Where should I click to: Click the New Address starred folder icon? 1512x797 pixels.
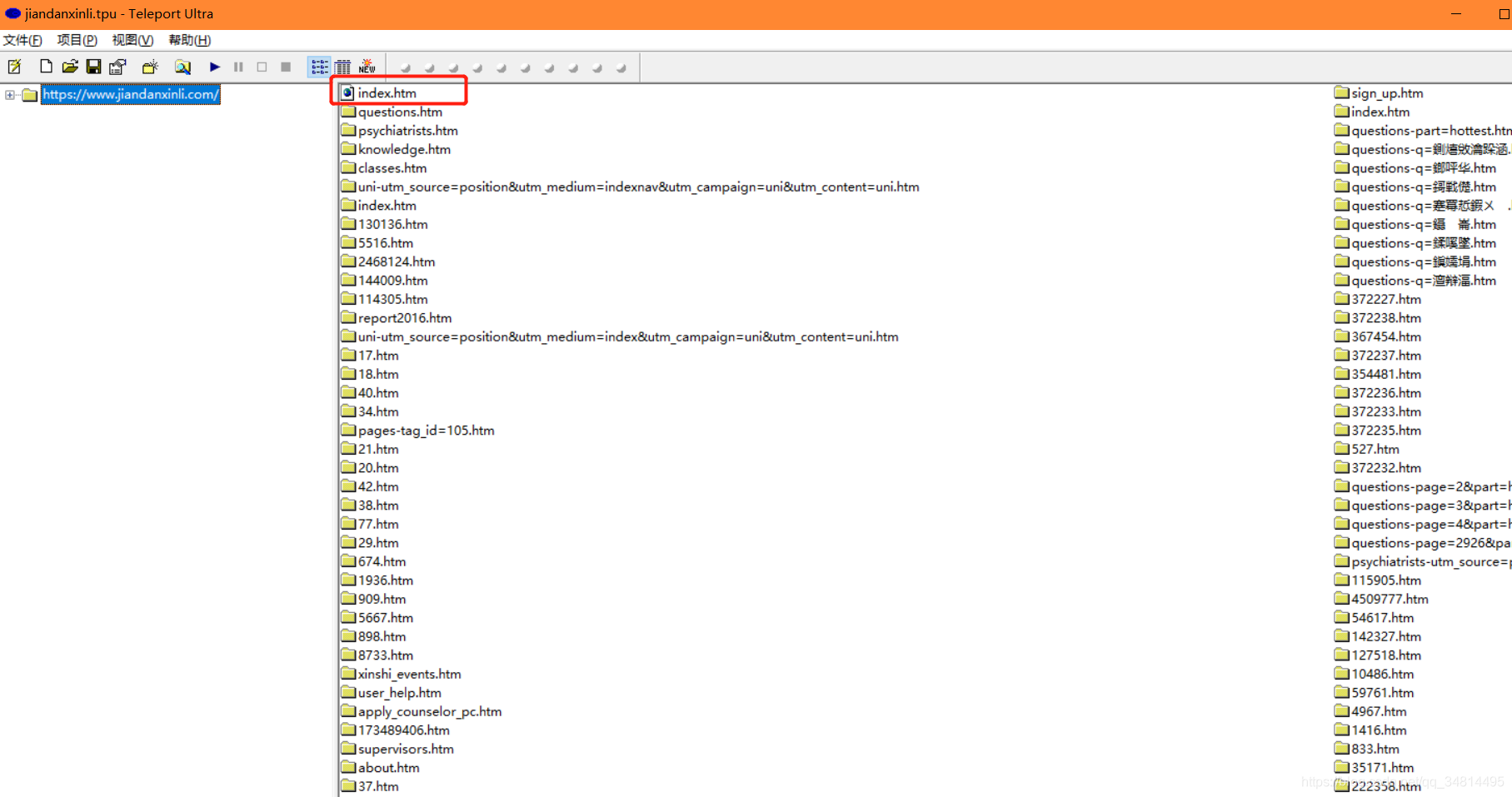click(150, 67)
